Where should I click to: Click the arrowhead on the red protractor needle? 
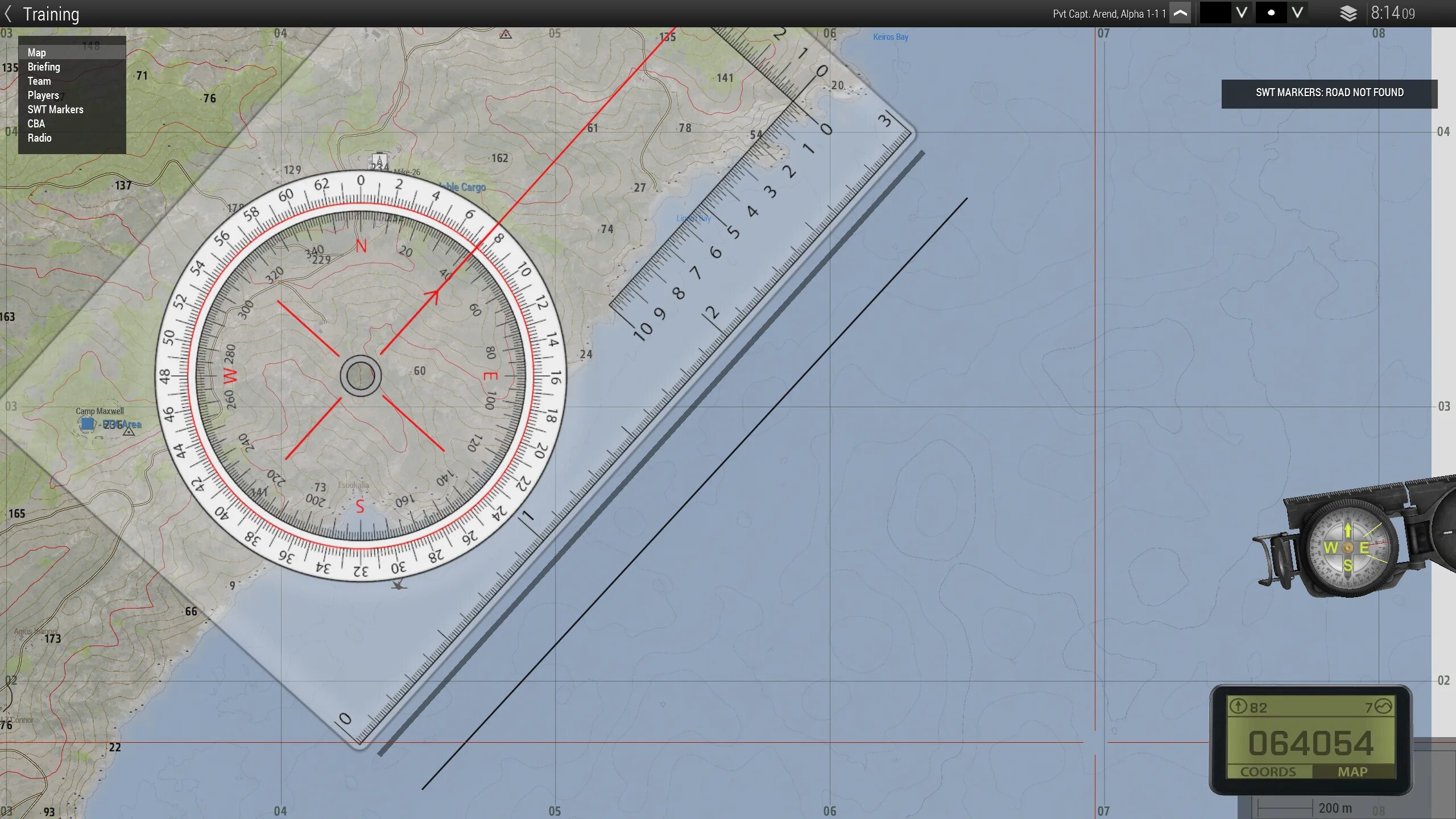click(432, 296)
